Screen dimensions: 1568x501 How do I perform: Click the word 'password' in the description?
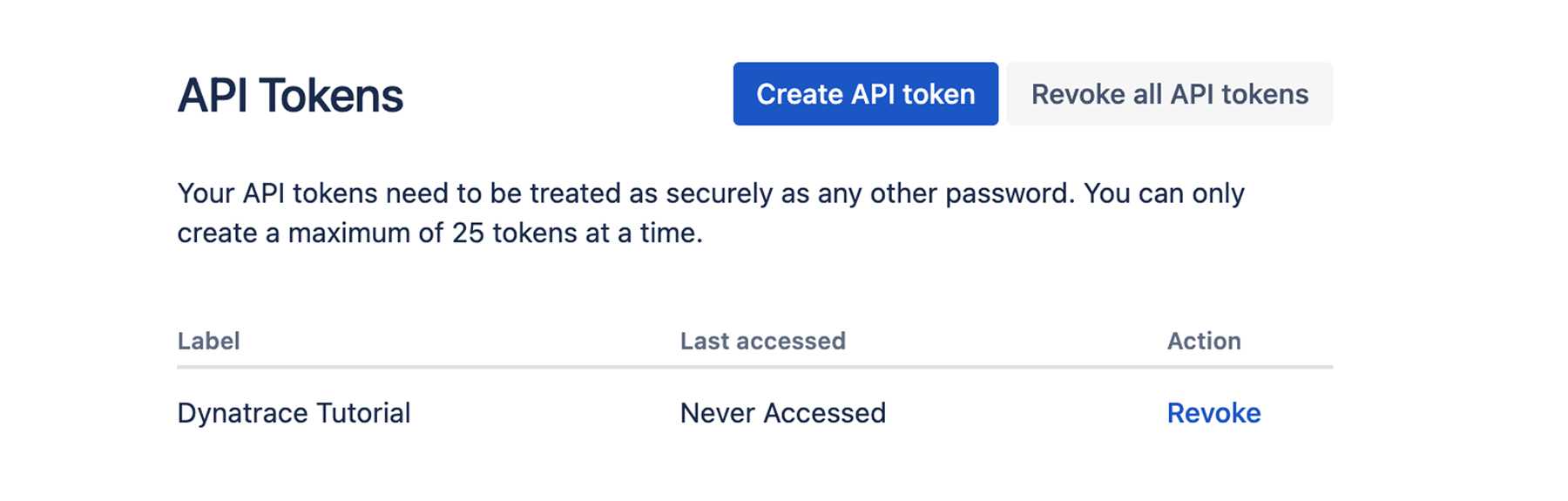coord(1008,193)
